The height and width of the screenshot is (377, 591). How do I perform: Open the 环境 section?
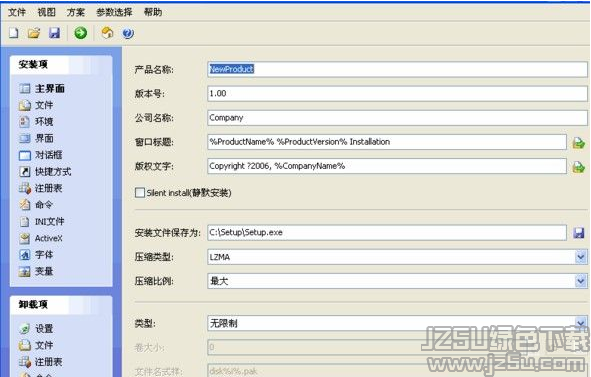pos(36,122)
